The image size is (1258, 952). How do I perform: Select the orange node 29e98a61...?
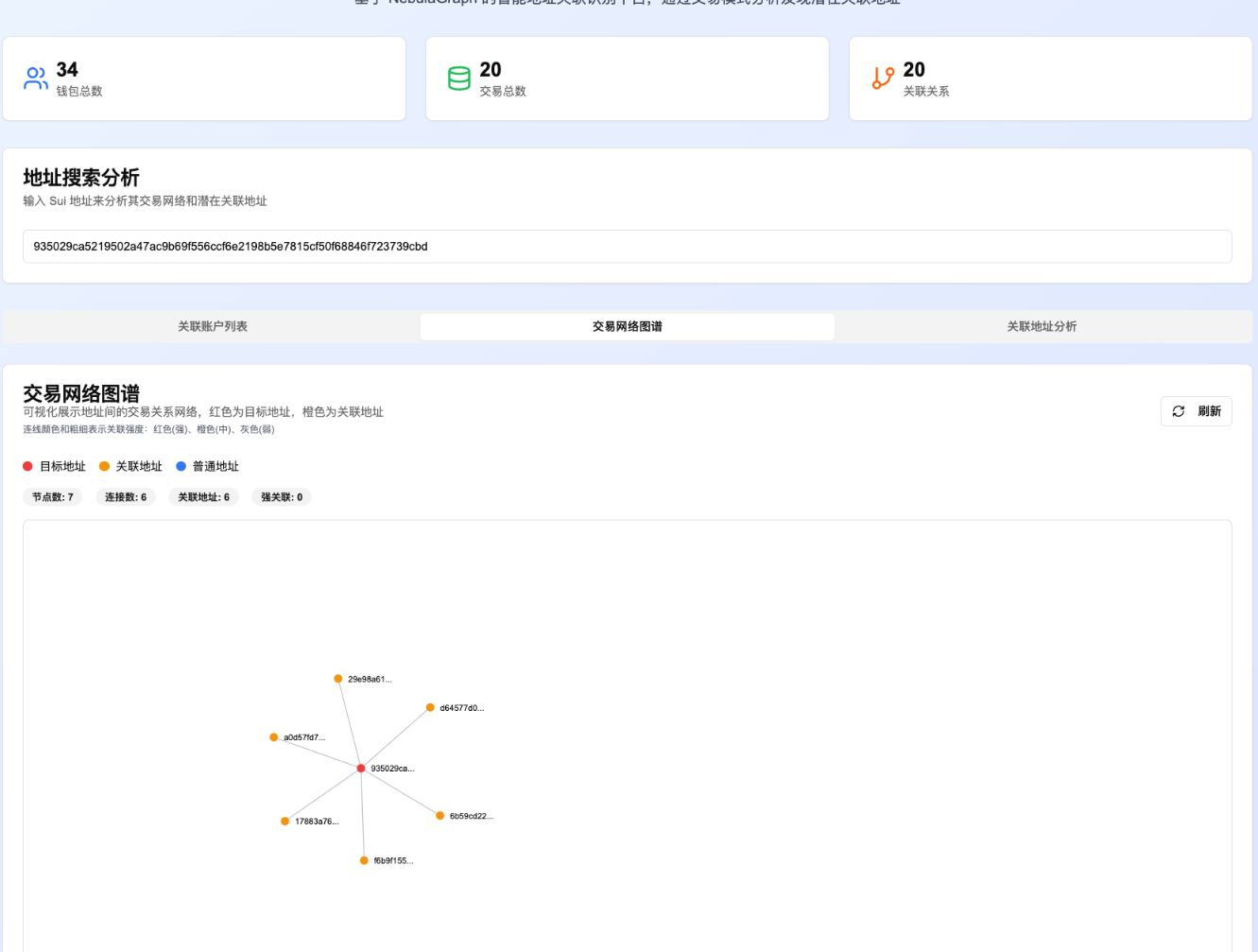point(338,678)
